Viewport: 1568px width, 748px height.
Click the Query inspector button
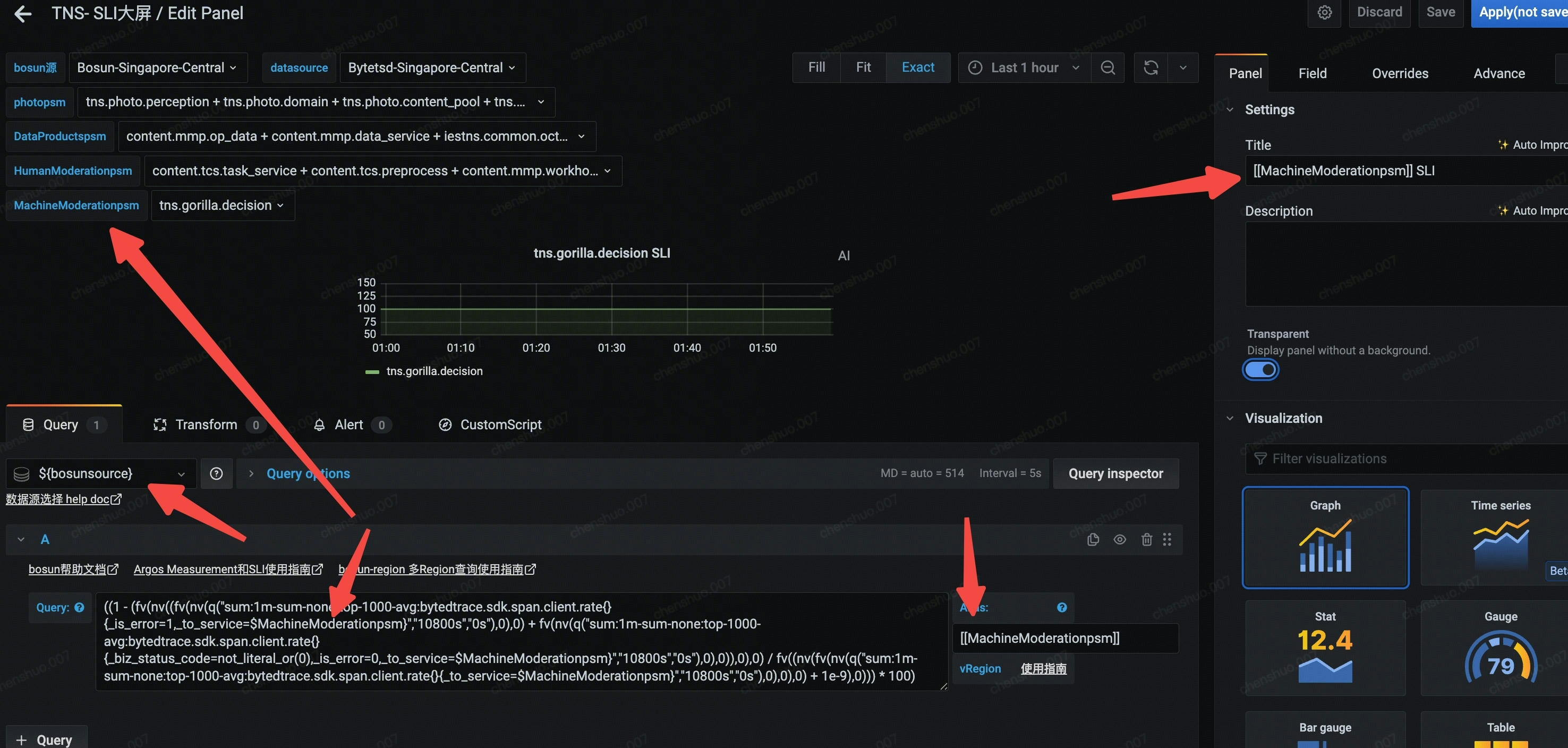[x=1115, y=473]
